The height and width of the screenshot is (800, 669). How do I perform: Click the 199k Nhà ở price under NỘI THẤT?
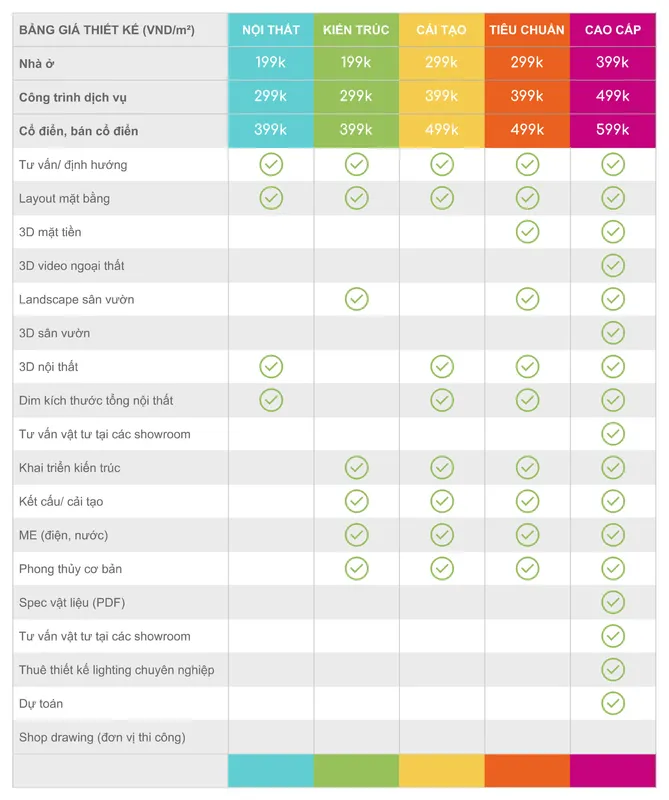coord(270,62)
